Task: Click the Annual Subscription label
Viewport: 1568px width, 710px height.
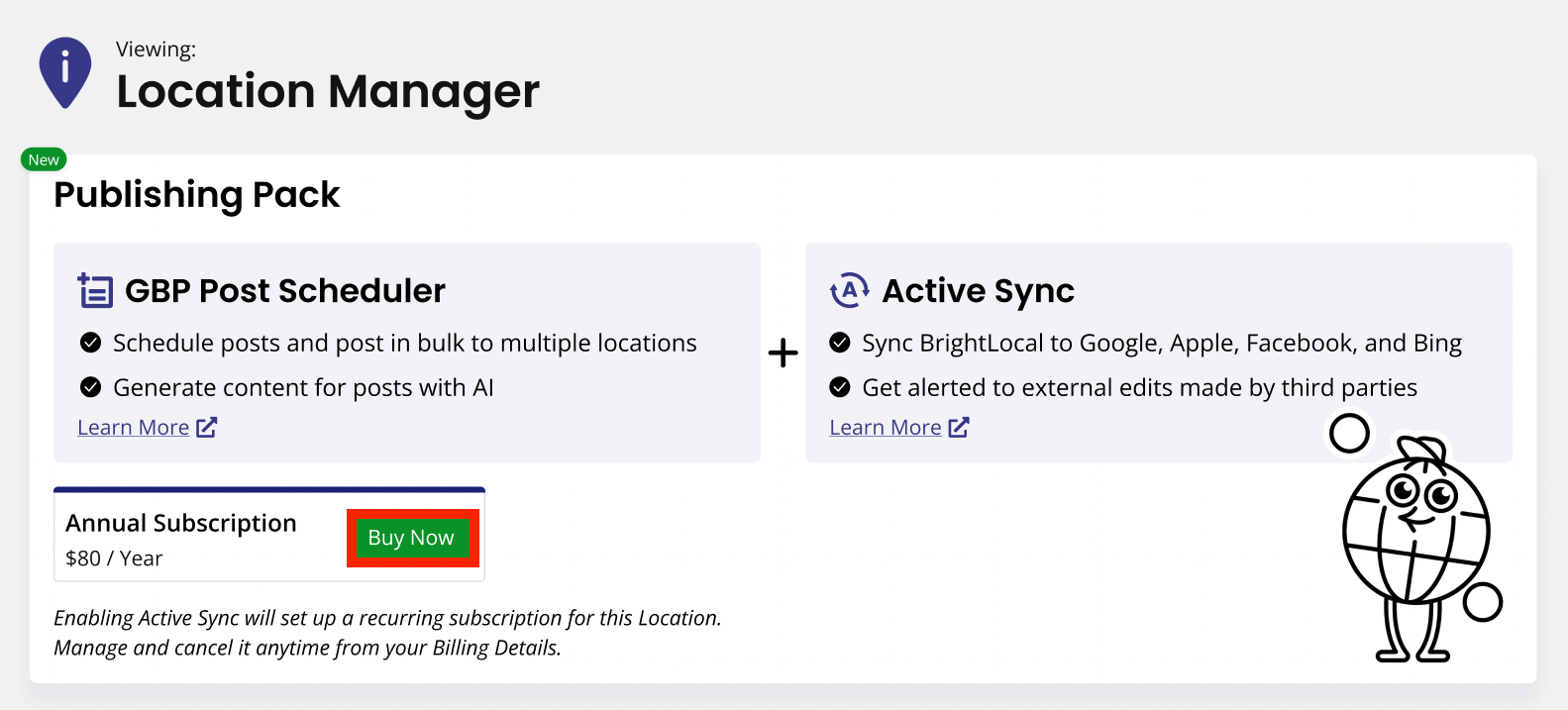Action: [181, 523]
